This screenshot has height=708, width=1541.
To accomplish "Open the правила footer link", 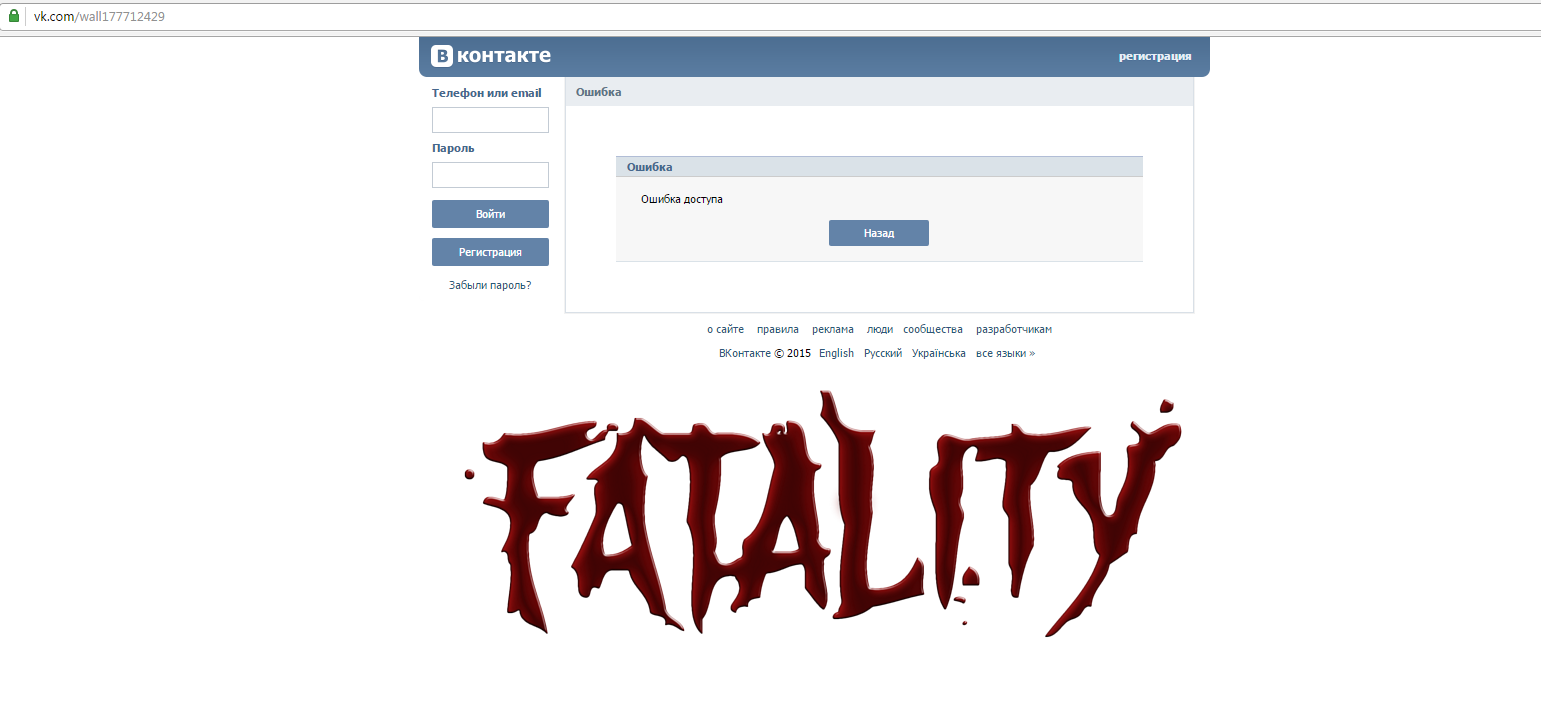I will [x=777, y=329].
